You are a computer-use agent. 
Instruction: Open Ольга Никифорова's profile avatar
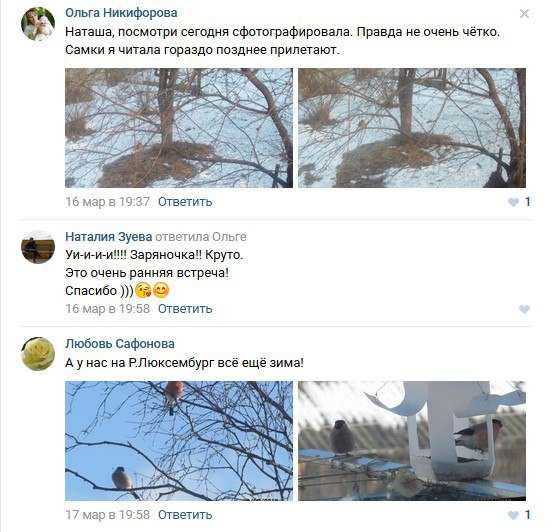[x=38, y=24]
